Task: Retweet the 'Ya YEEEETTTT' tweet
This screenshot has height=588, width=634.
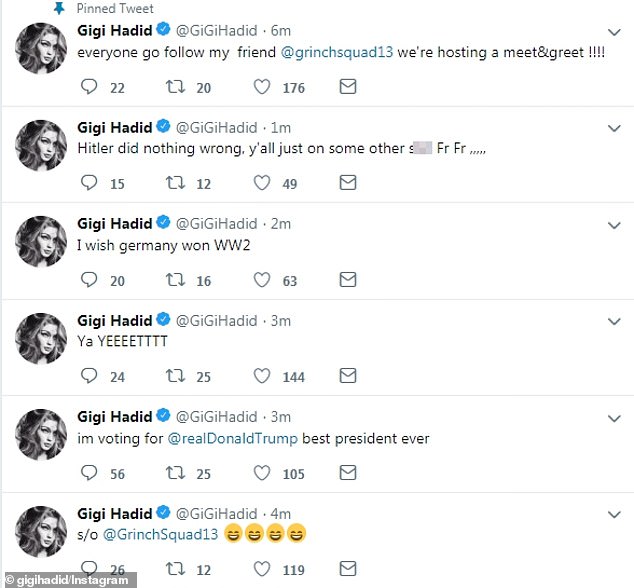Action: pos(175,376)
